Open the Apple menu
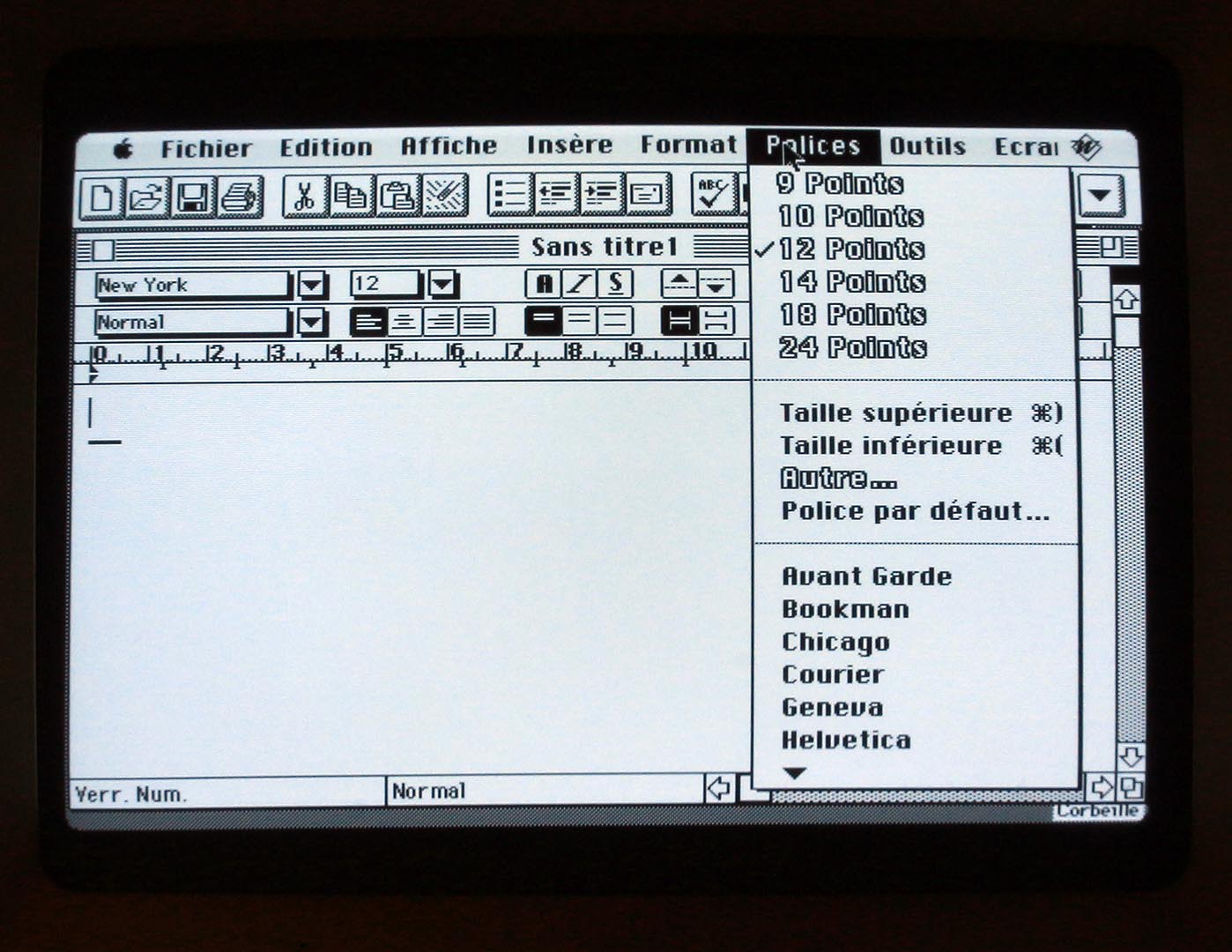The width and height of the screenshot is (1232, 952). [x=124, y=149]
